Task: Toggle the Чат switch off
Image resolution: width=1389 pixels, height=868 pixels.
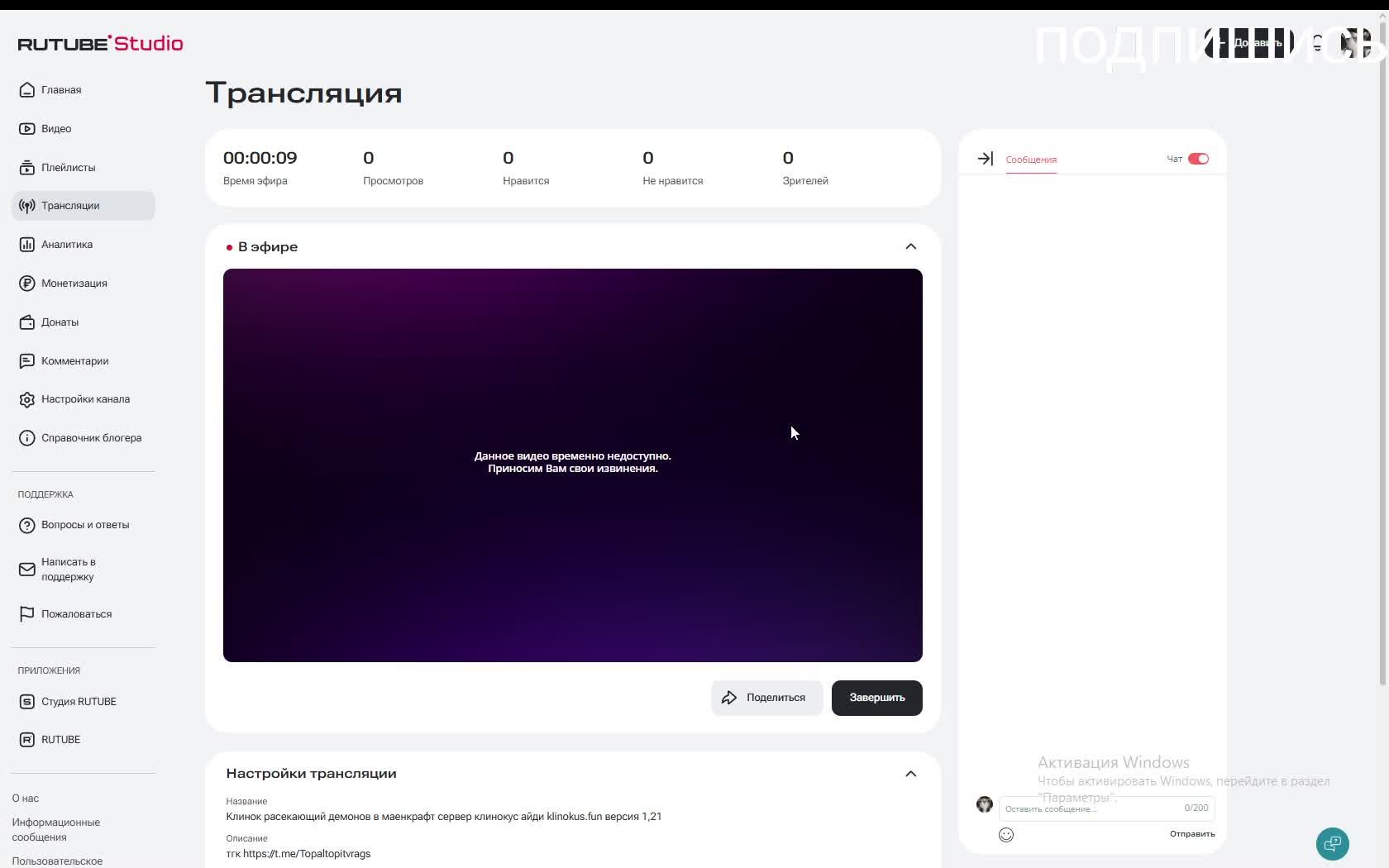Action: tap(1198, 159)
